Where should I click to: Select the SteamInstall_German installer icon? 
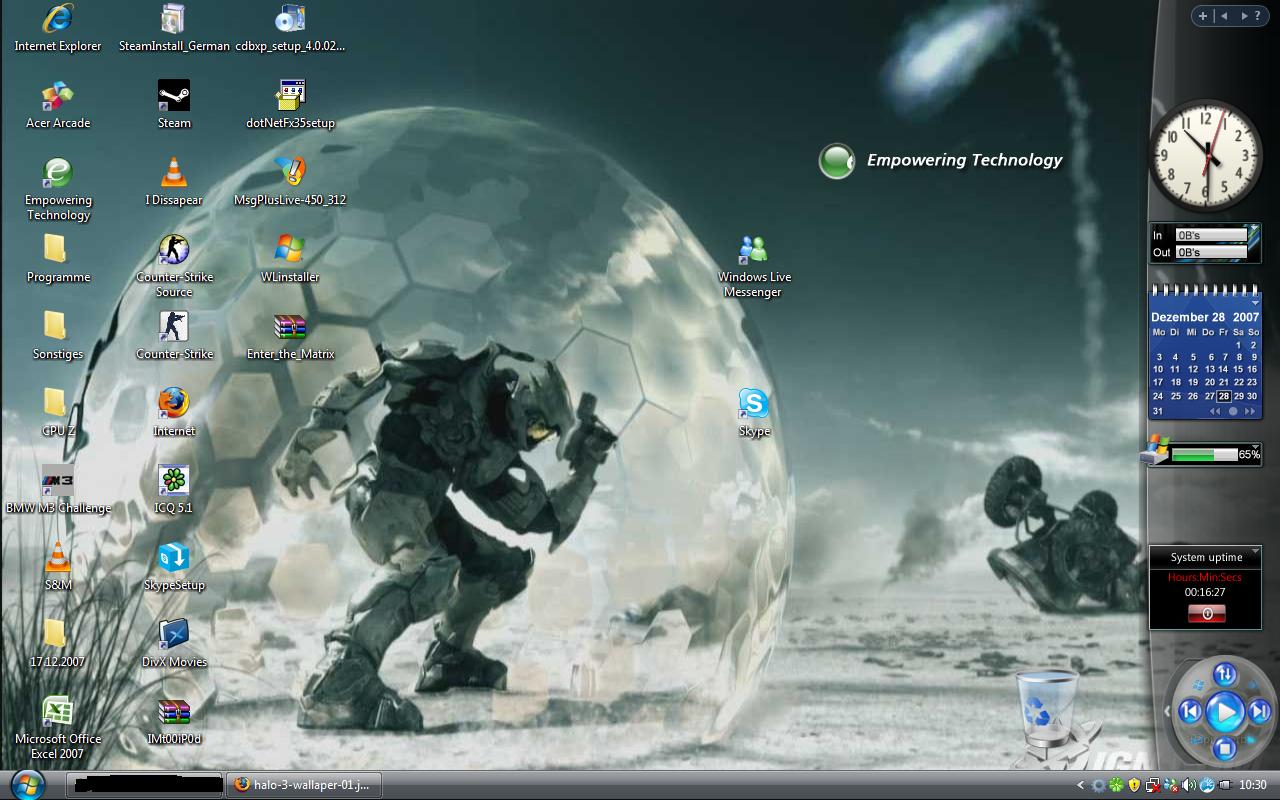point(174,28)
